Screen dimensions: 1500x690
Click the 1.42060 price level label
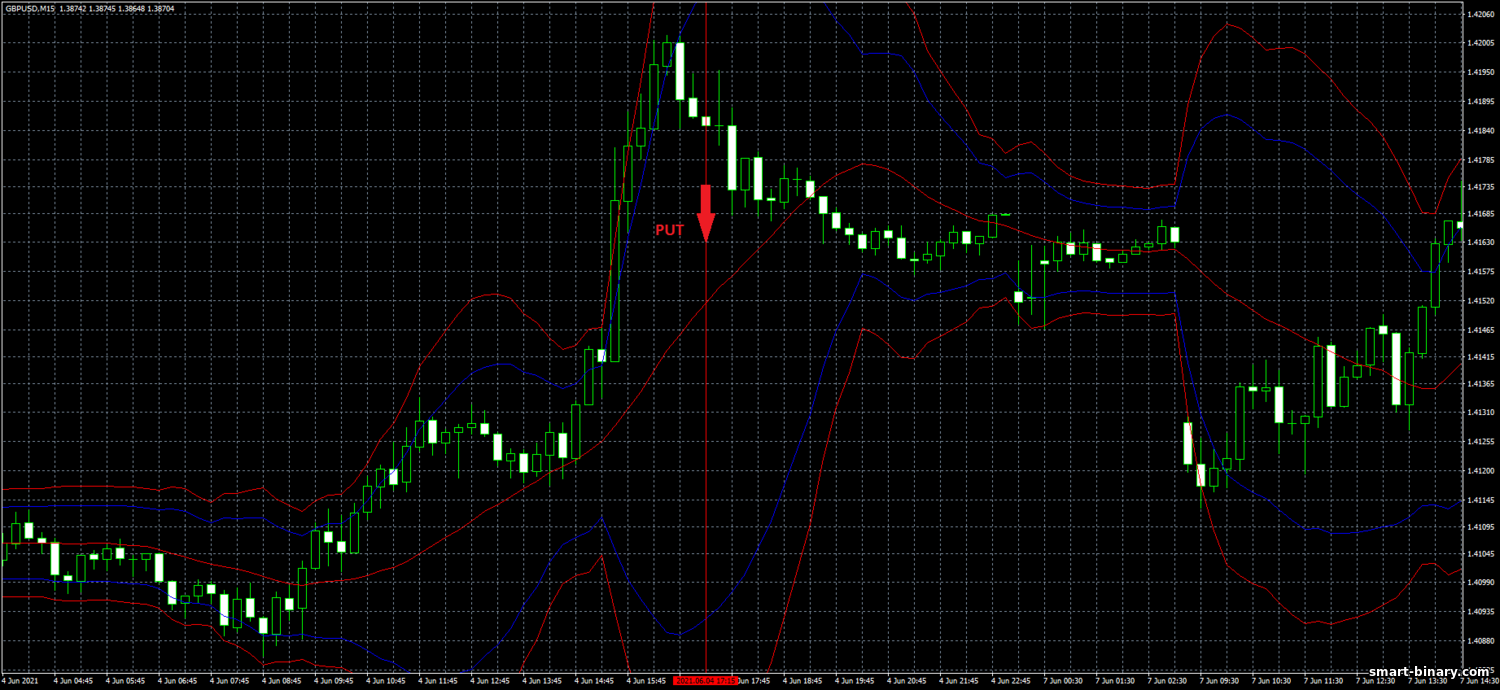tap(1479, 15)
